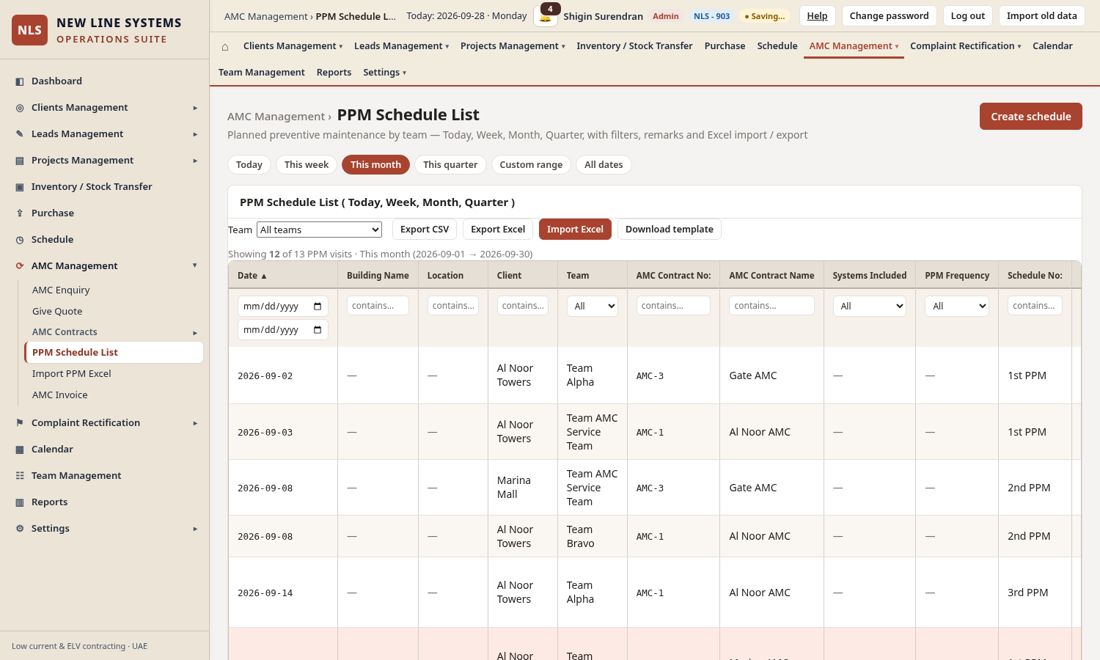Screen dimensions: 1100x660
Task: Expand Projects Management sidebar arrow
Action: (x=195, y=161)
